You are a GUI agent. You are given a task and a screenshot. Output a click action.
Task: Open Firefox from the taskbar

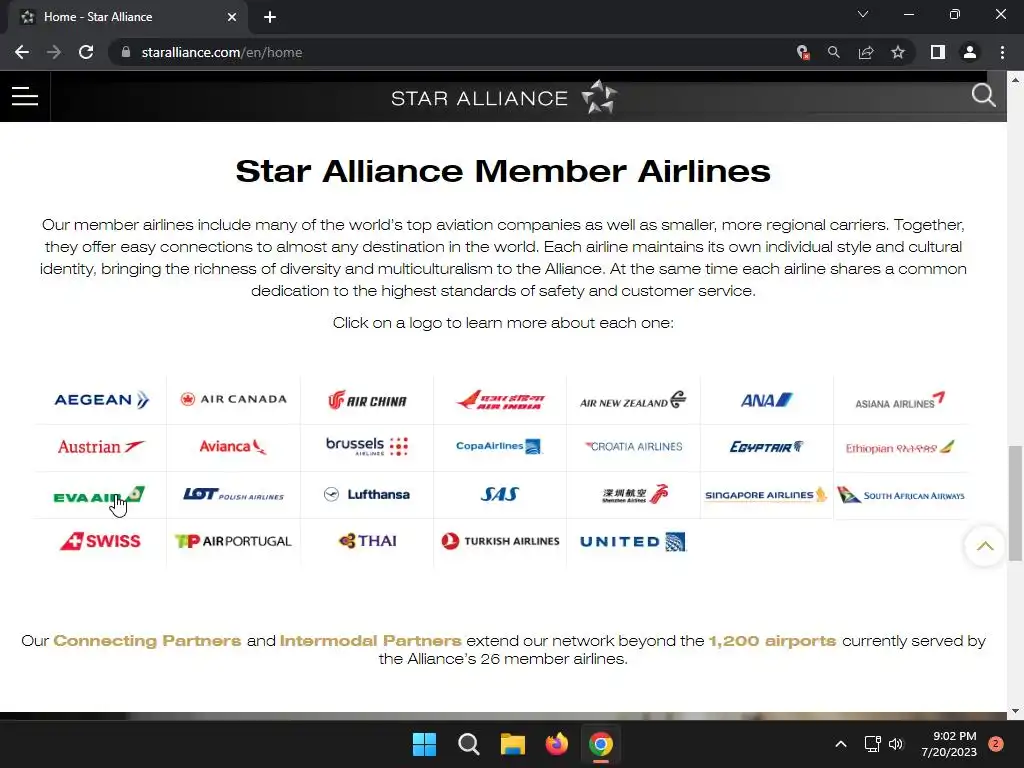pos(557,744)
